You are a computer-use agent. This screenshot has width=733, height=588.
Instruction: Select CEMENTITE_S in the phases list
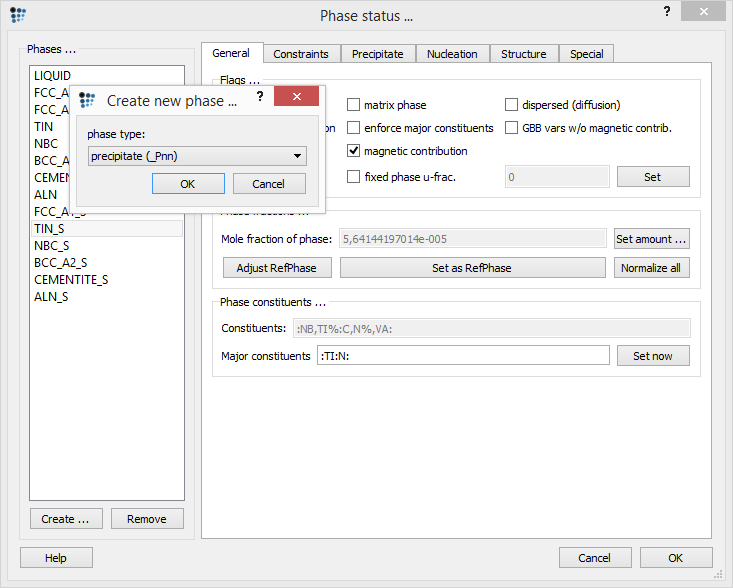71,280
